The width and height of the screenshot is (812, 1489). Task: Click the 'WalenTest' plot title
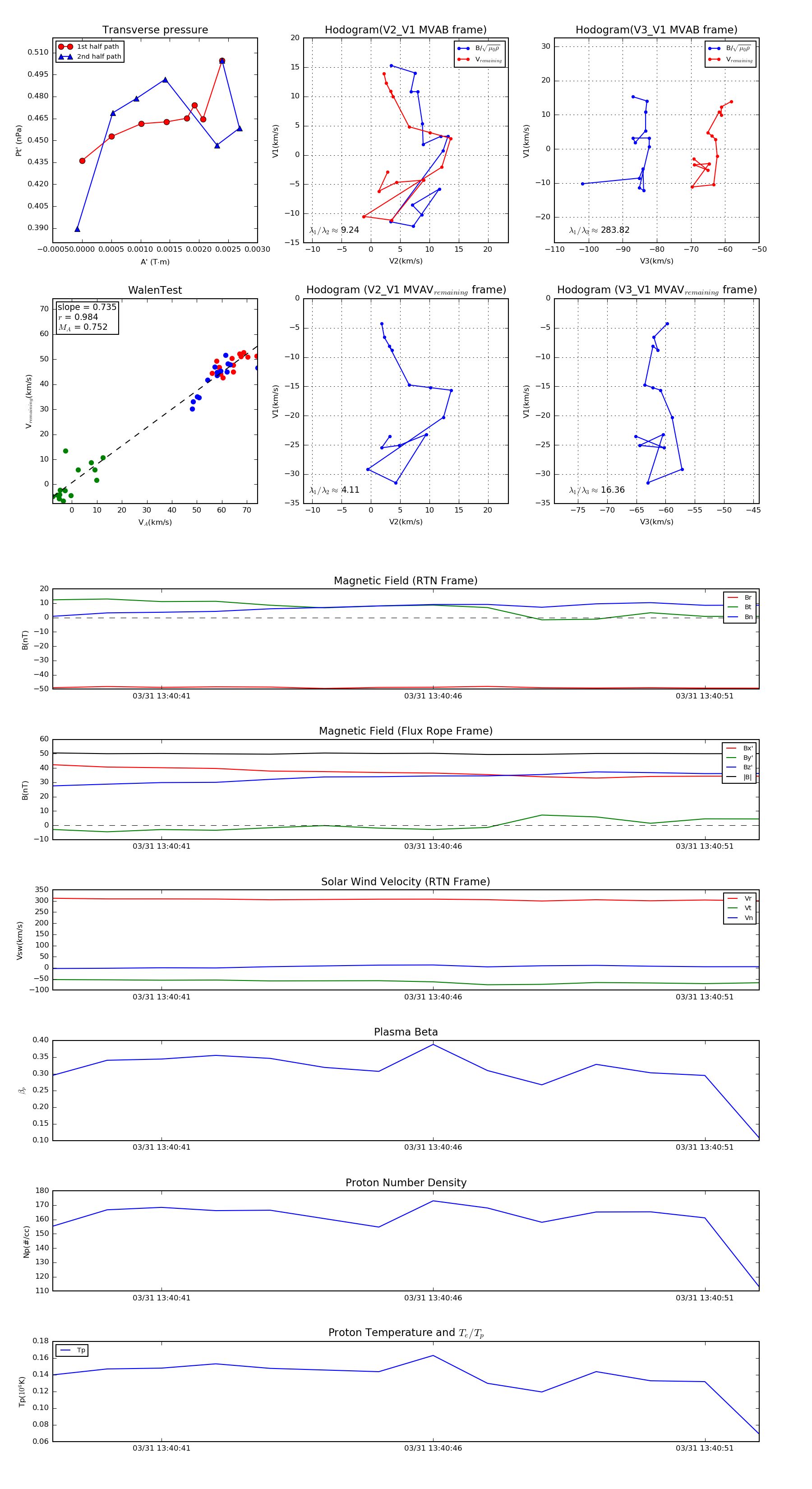pos(155,290)
